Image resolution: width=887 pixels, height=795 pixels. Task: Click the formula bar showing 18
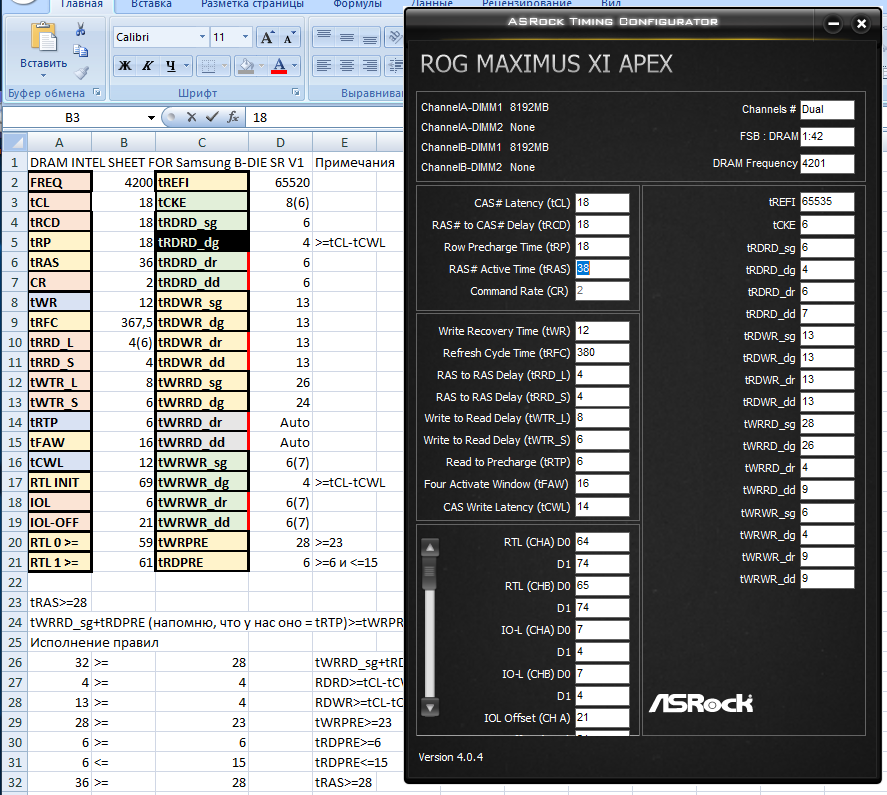pos(325,118)
